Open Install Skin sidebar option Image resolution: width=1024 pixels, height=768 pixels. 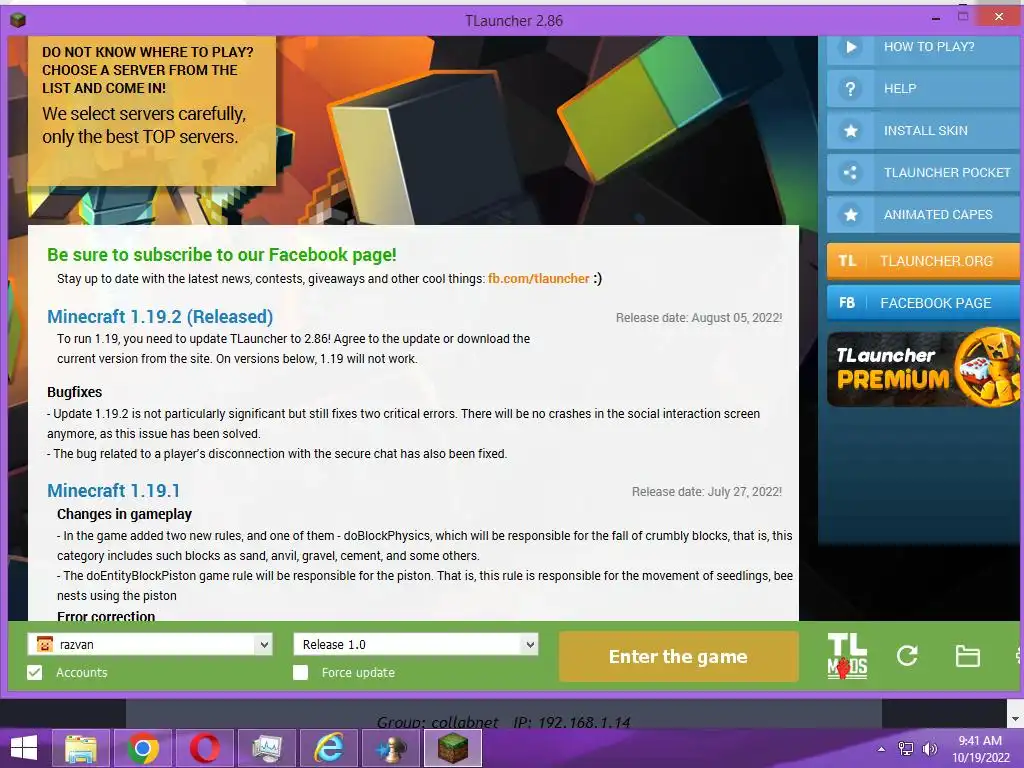click(x=923, y=131)
